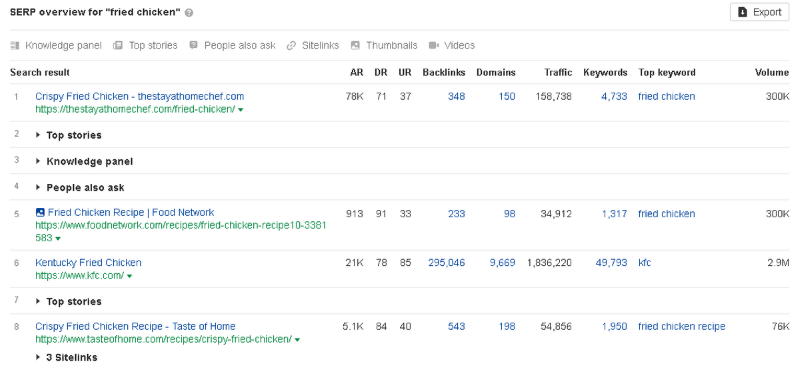This screenshot has height=368, width=800.
Task: Open 348 backlinks for thestayathomechef result
Action: [456, 96]
